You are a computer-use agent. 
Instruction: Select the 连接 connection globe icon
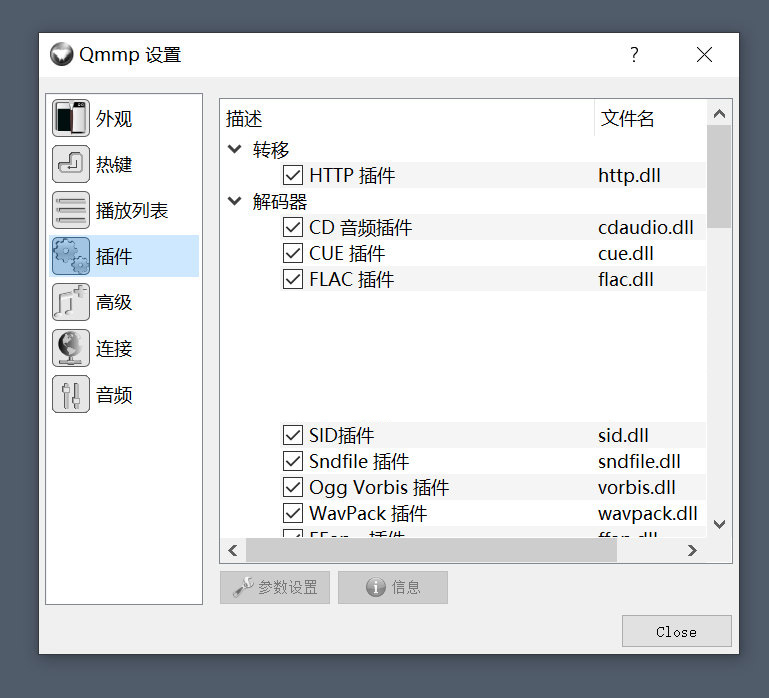click(71, 349)
